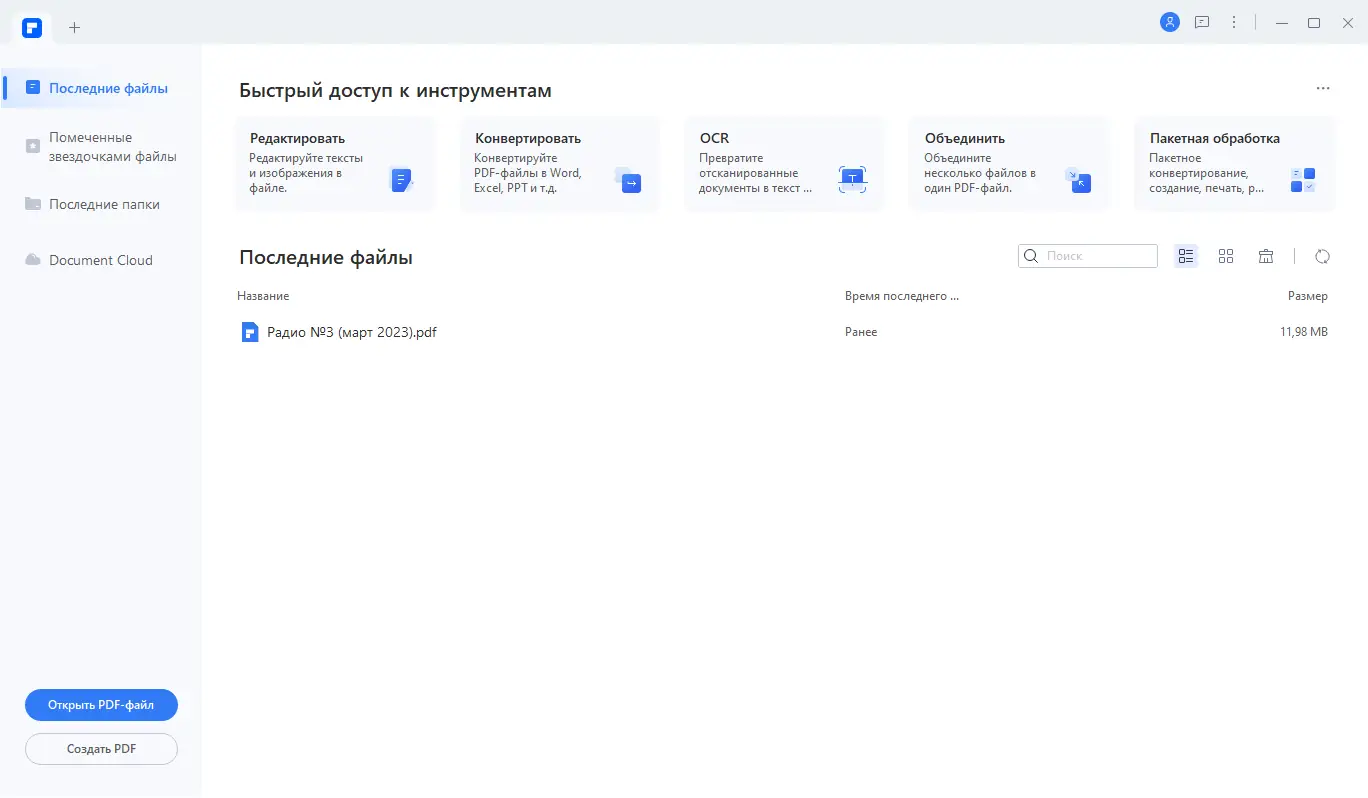This screenshot has width=1368, height=798.
Task: Maximize the application window
Action: (x=1314, y=23)
